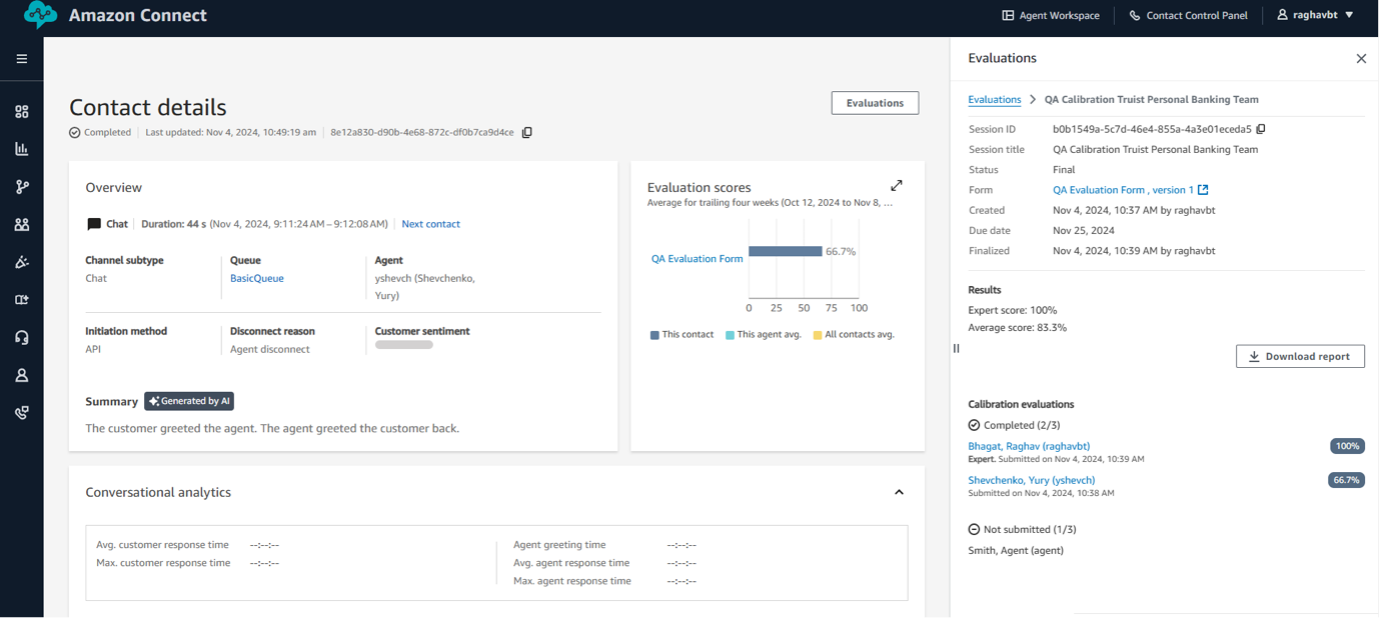Click the 100% score badge
The width and height of the screenshot is (1384, 620).
1347,446
